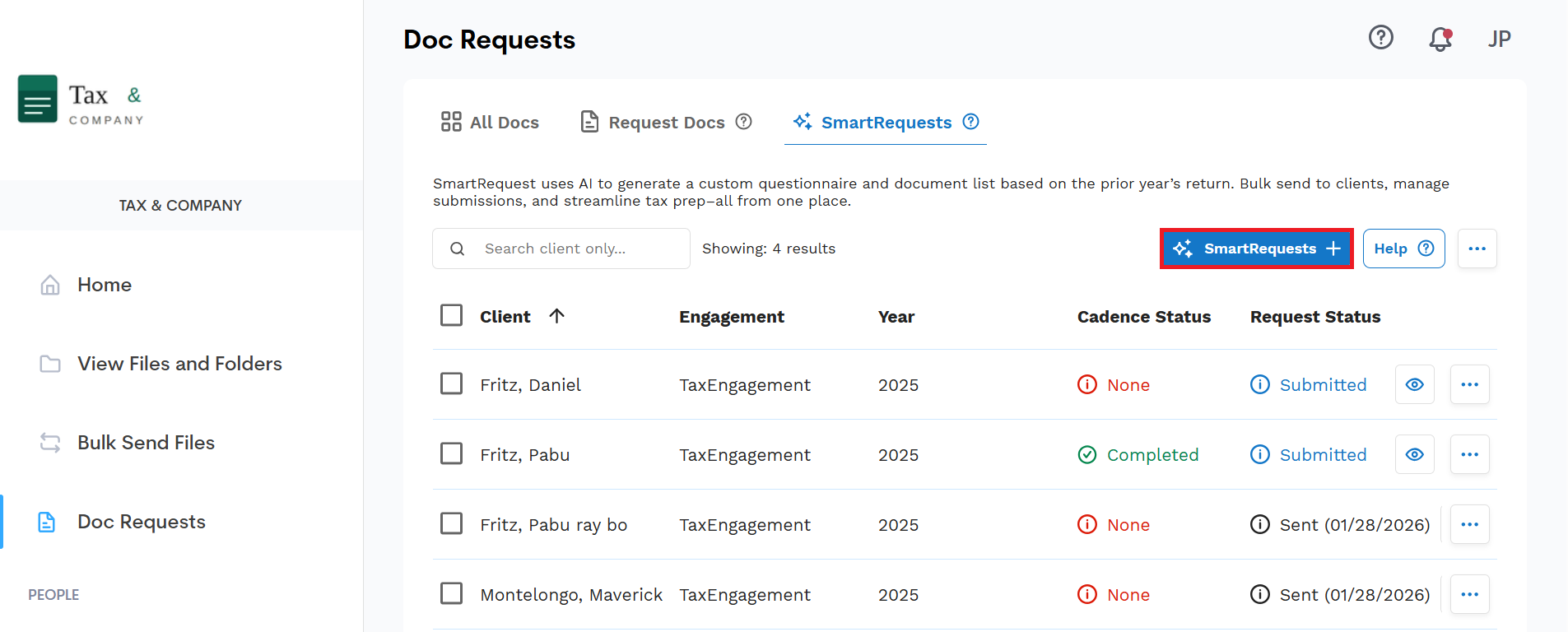Select the Fritz, Pabu row checkbox
This screenshot has height=632, width=1568.
tap(451, 453)
